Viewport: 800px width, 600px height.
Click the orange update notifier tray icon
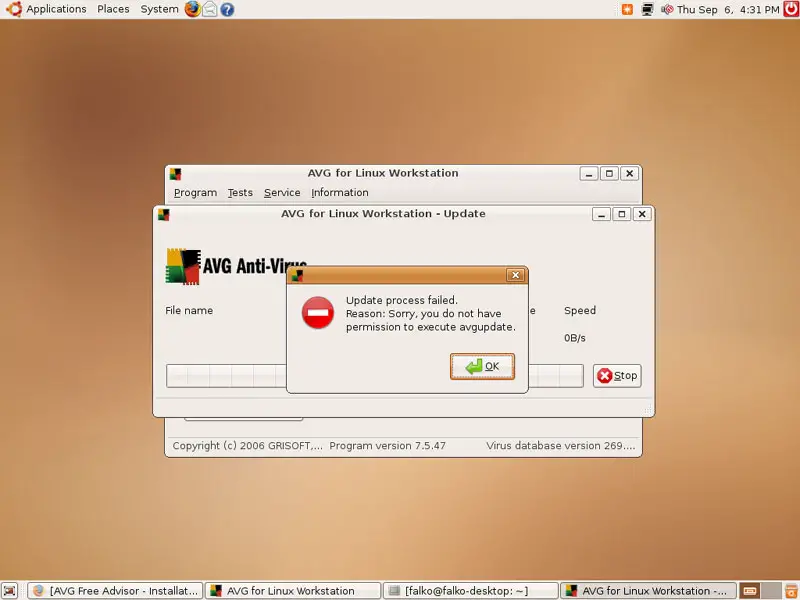click(627, 9)
